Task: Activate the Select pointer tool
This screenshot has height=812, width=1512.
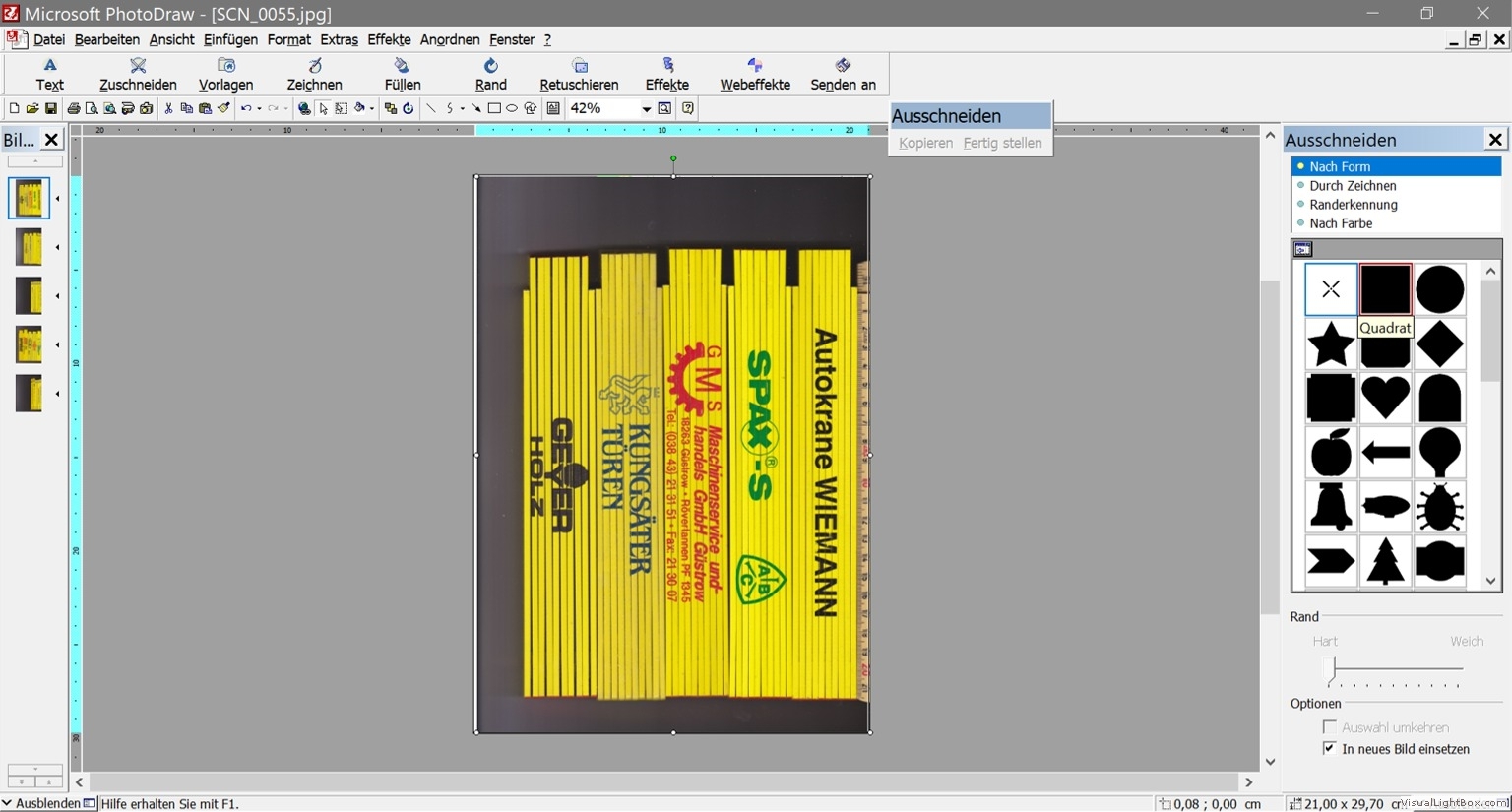Action: click(x=323, y=108)
